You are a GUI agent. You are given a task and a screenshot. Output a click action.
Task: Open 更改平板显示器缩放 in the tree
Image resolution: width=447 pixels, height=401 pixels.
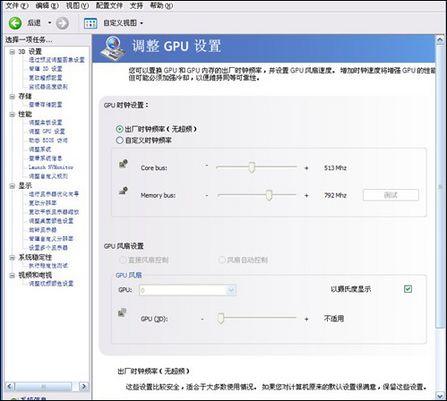coord(54,212)
